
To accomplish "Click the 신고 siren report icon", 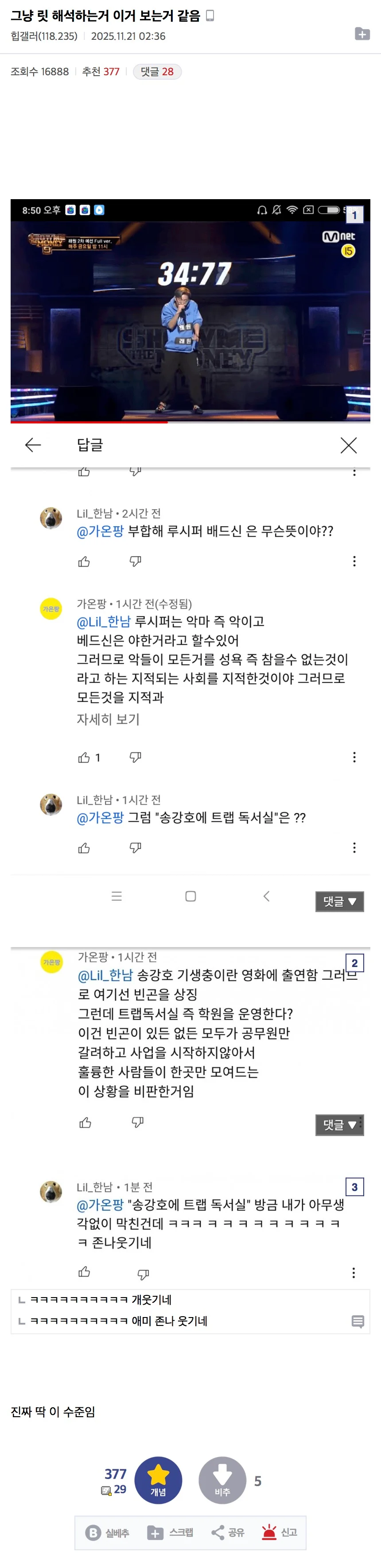I will coord(269,1532).
